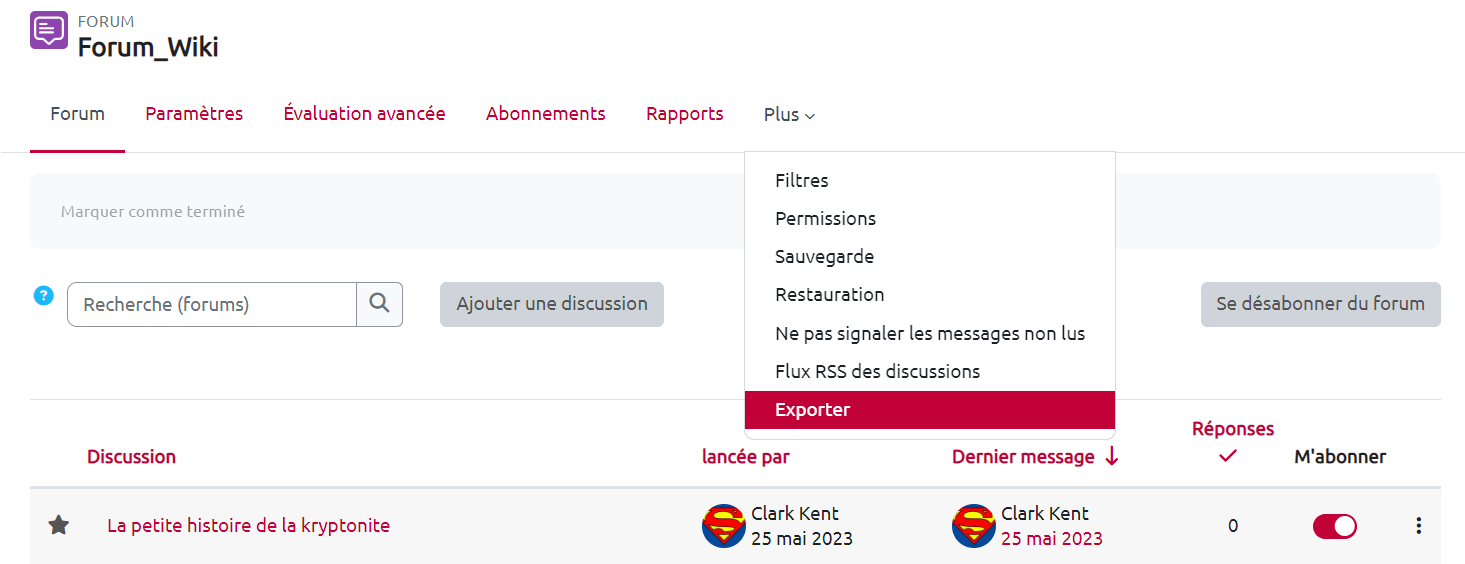Click the Dernier message sort arrow
This screenshot has width=1465, height=564.
1111,457
